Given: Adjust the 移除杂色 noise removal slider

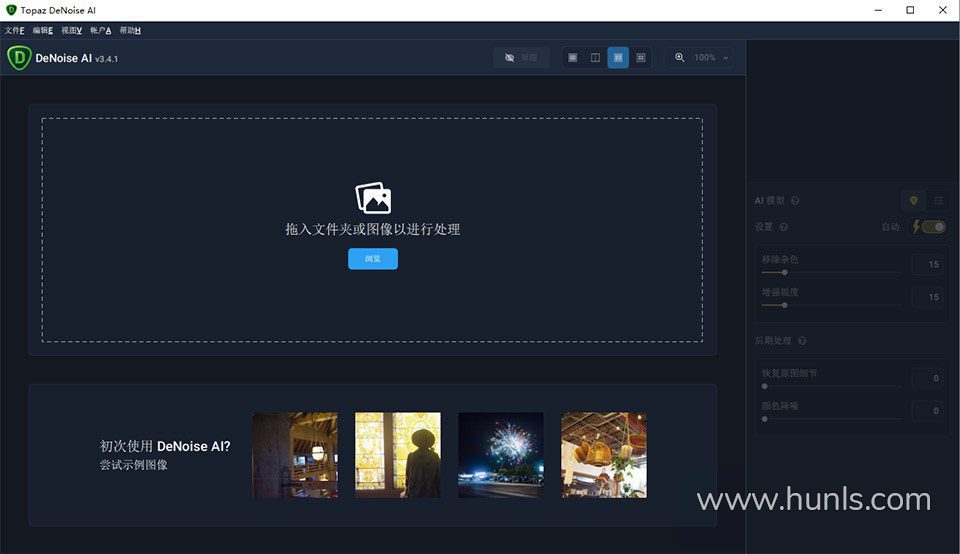Looking at the screenshot, I should (831, 272).
